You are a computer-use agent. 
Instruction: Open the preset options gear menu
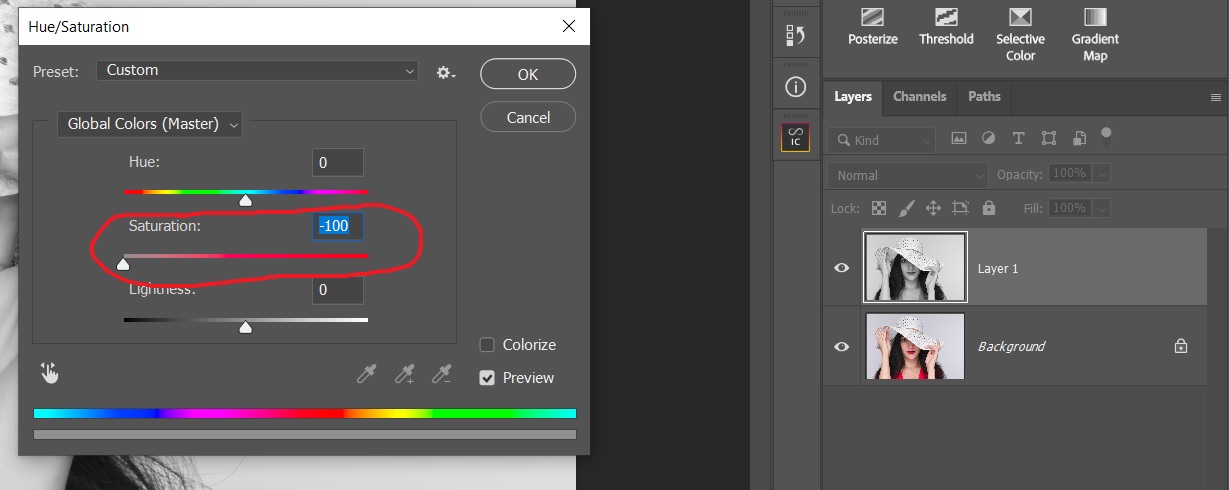(x=445, y=72)
